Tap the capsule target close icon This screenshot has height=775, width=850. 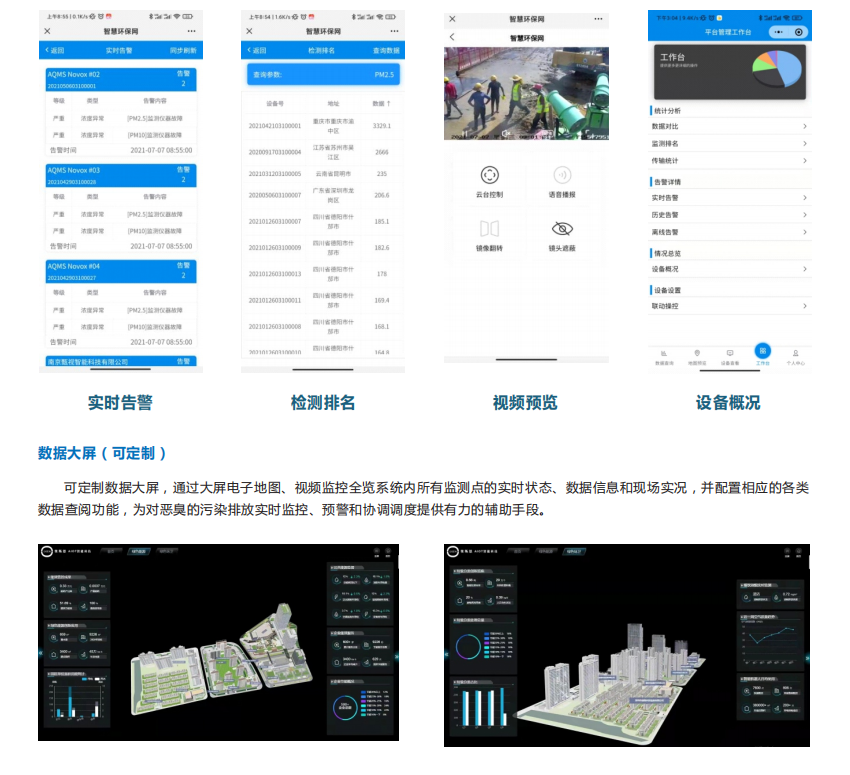coord(799,32)
